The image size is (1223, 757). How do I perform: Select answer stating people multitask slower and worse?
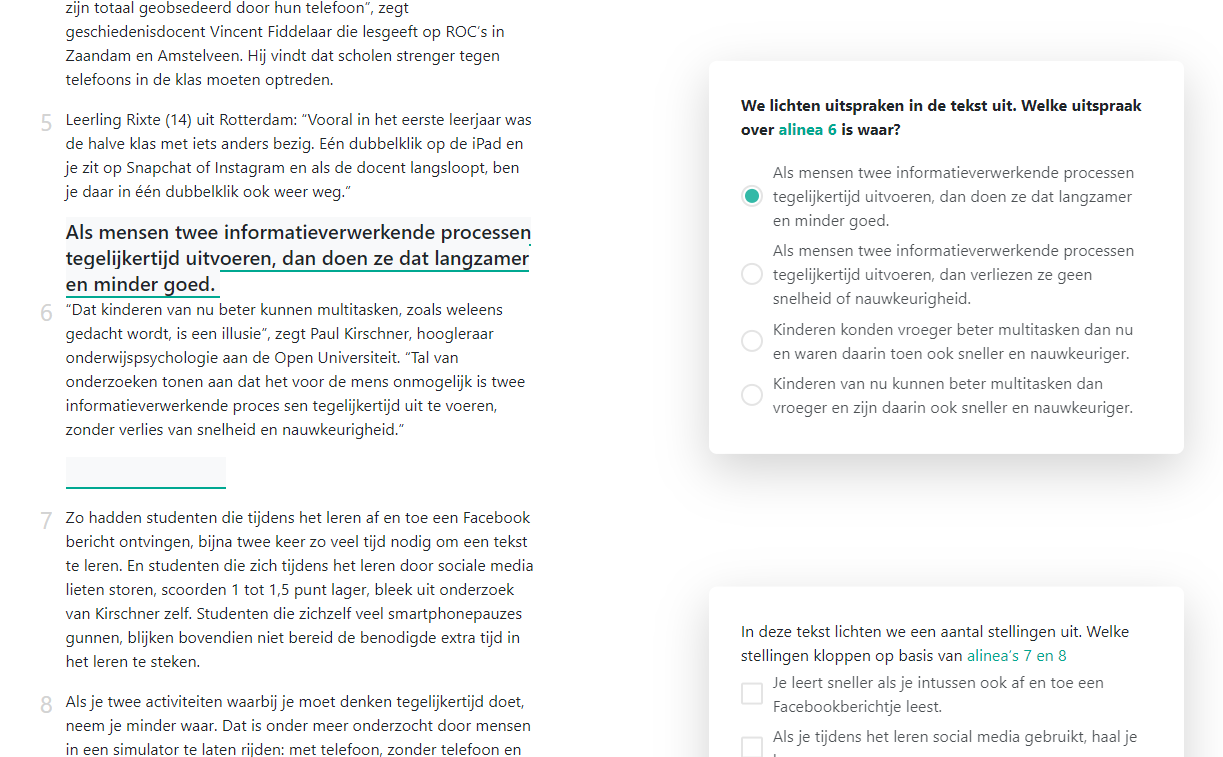[x=751, y=196]
